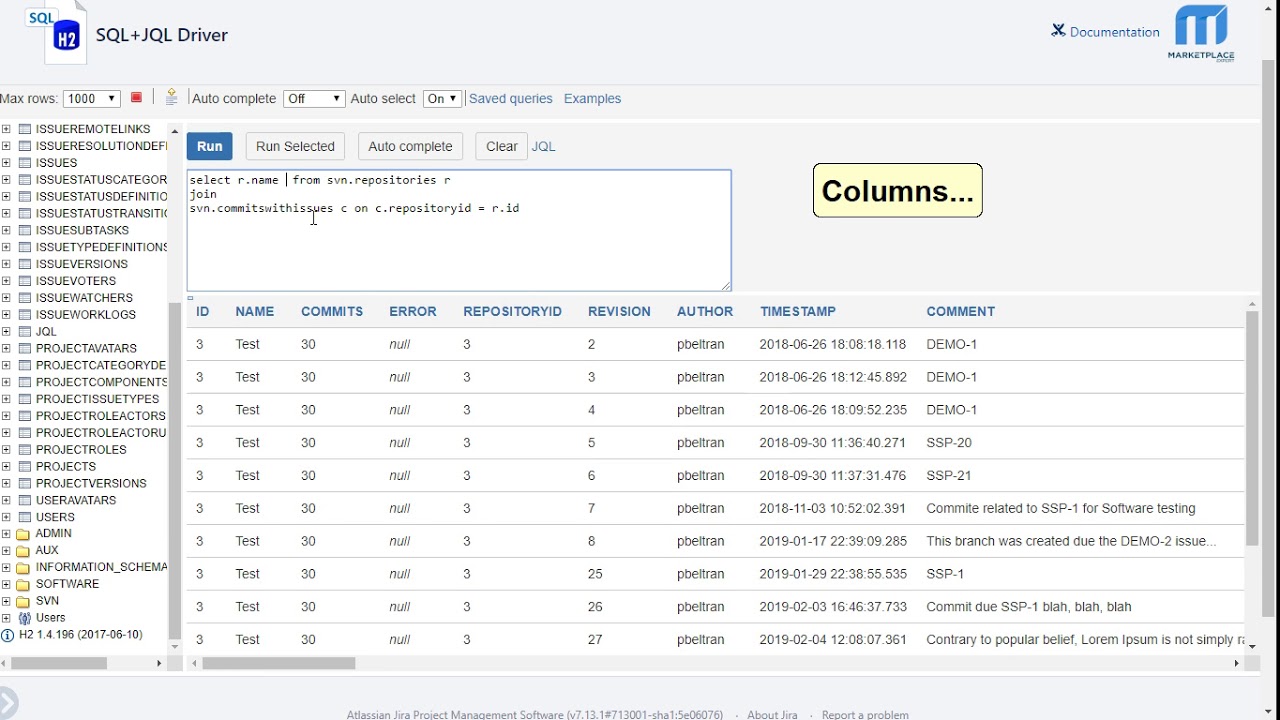Click the TIMESTAMP column header

coord(798,311)
